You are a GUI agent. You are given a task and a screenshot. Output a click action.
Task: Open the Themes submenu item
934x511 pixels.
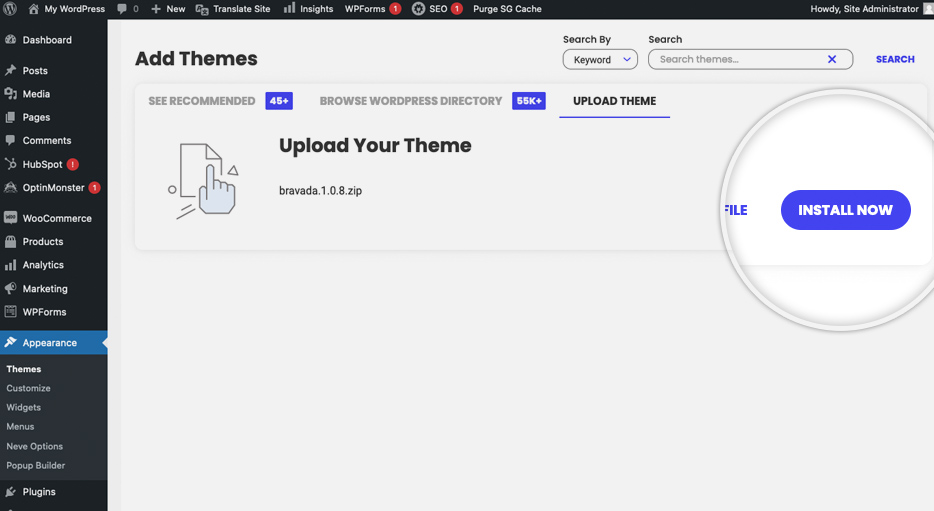24,369
